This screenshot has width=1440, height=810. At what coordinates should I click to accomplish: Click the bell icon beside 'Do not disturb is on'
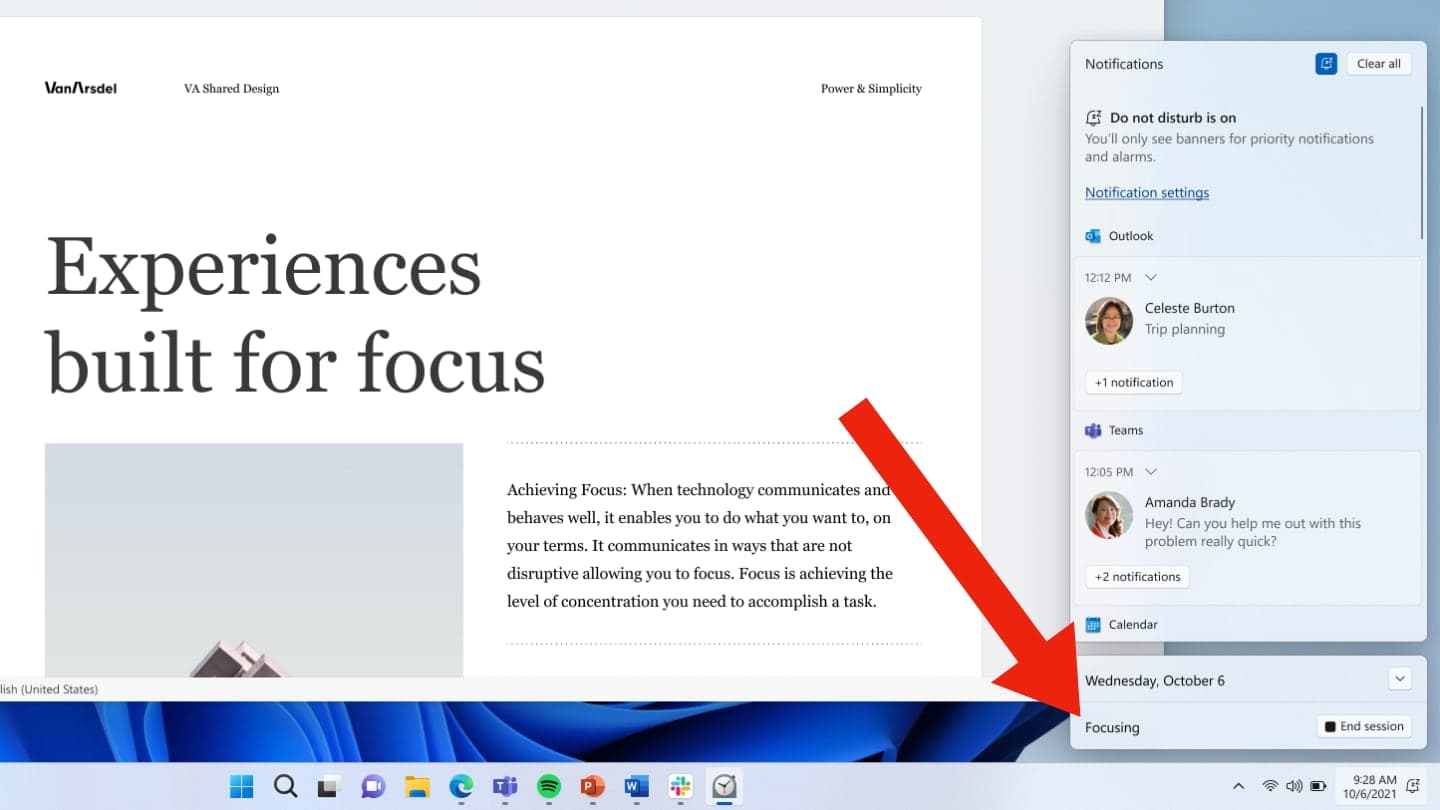pos(1094,118)
